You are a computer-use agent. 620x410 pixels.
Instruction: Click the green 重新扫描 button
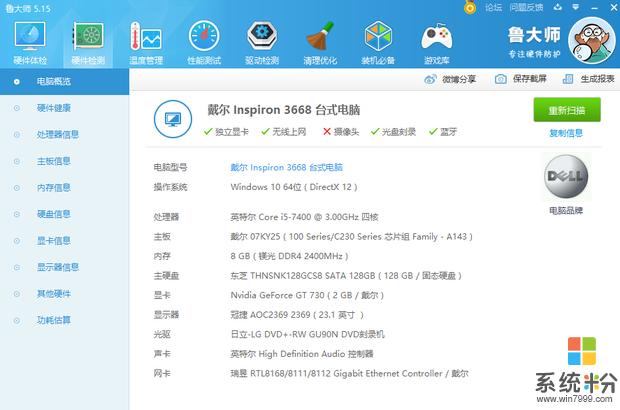click(566, 110)
